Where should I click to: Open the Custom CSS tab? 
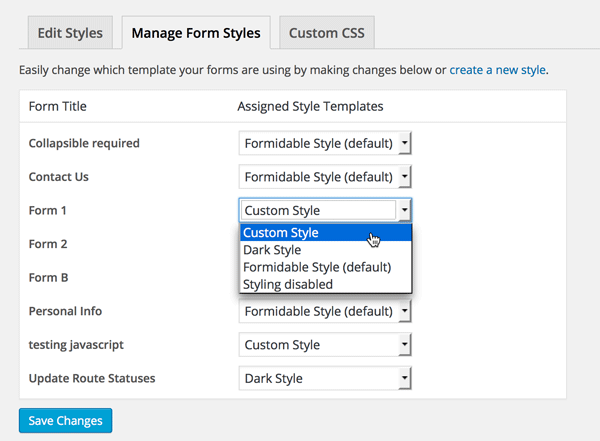coord(326,33)
